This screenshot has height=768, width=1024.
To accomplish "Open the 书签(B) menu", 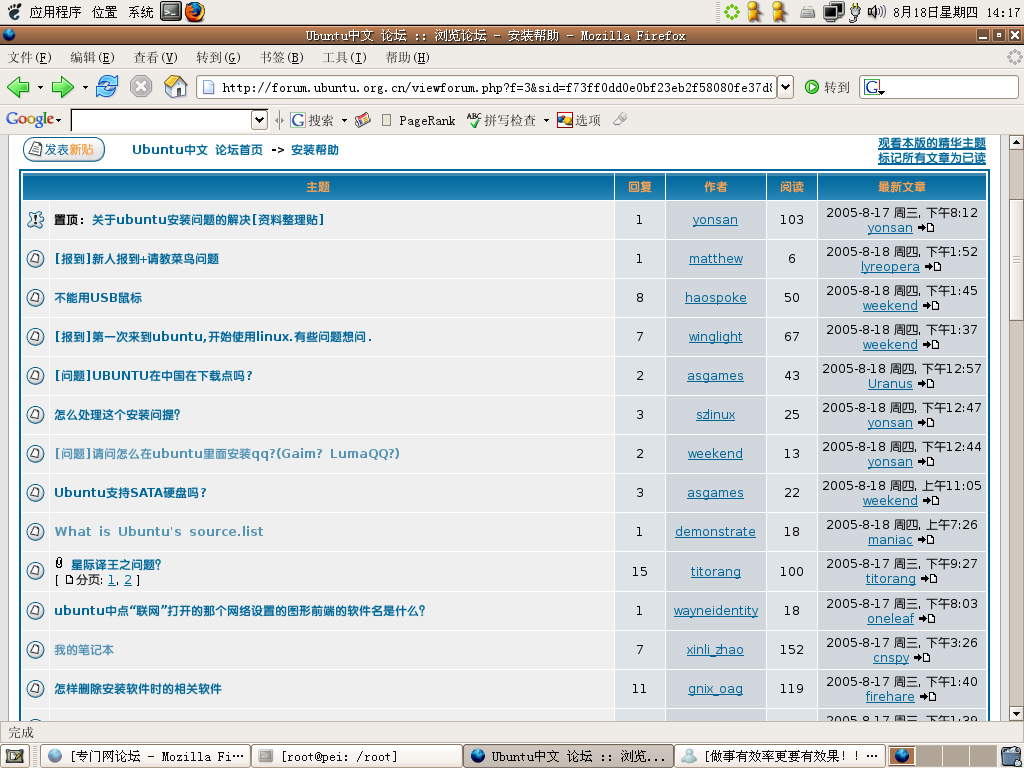I will [x=281, y=57].
